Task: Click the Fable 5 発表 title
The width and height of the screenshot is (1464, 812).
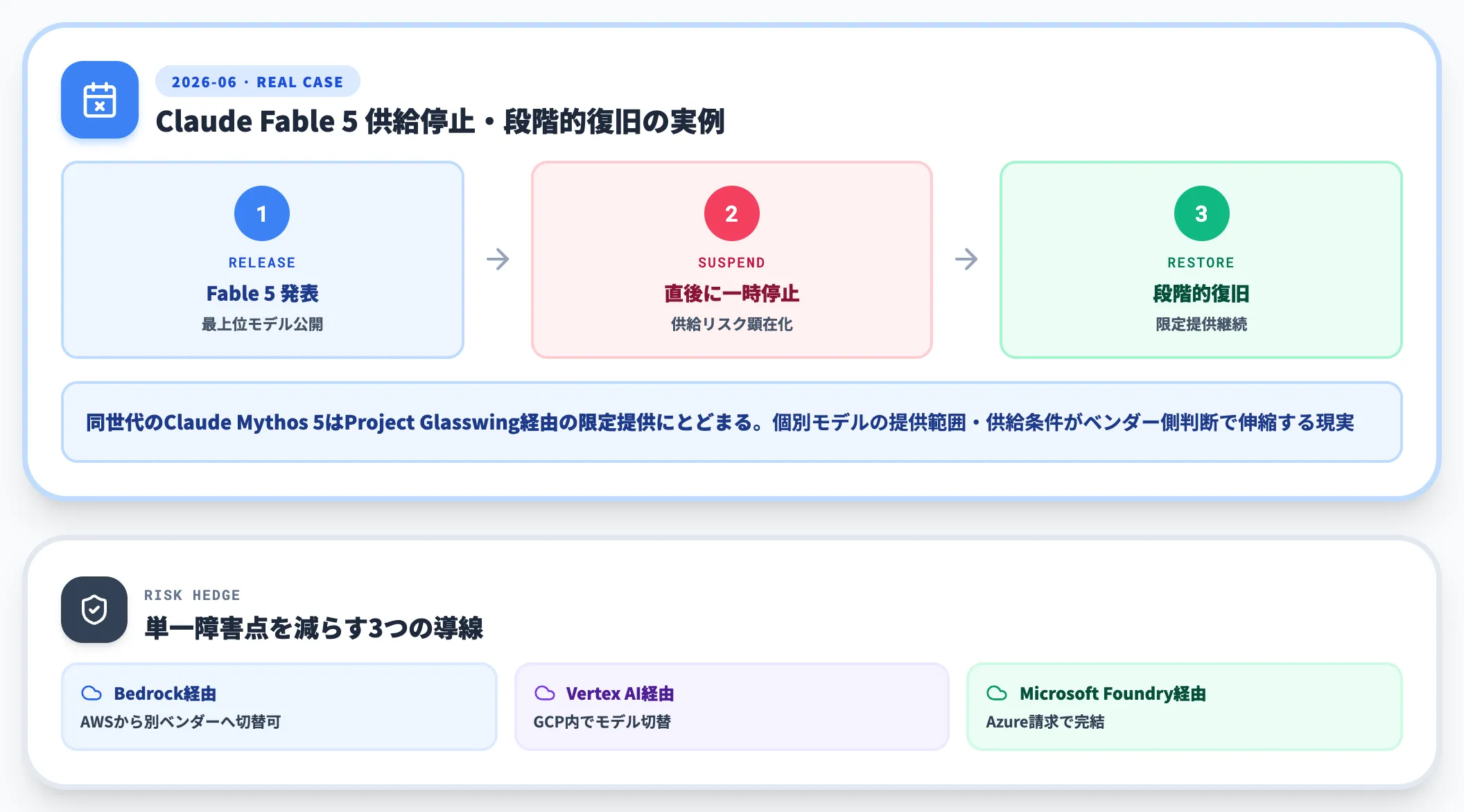Action: point(262,294)
